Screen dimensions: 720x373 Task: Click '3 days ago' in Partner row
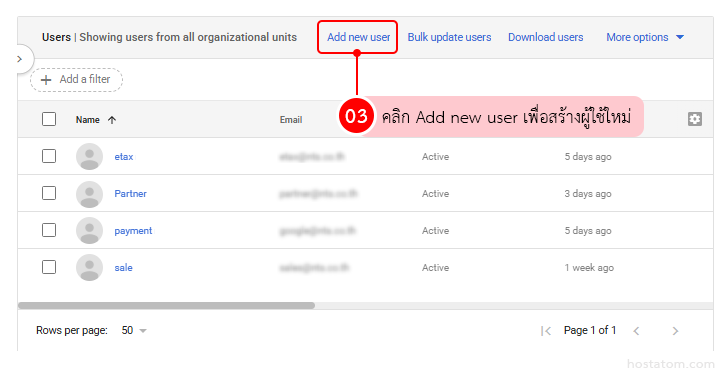[588, 194]
